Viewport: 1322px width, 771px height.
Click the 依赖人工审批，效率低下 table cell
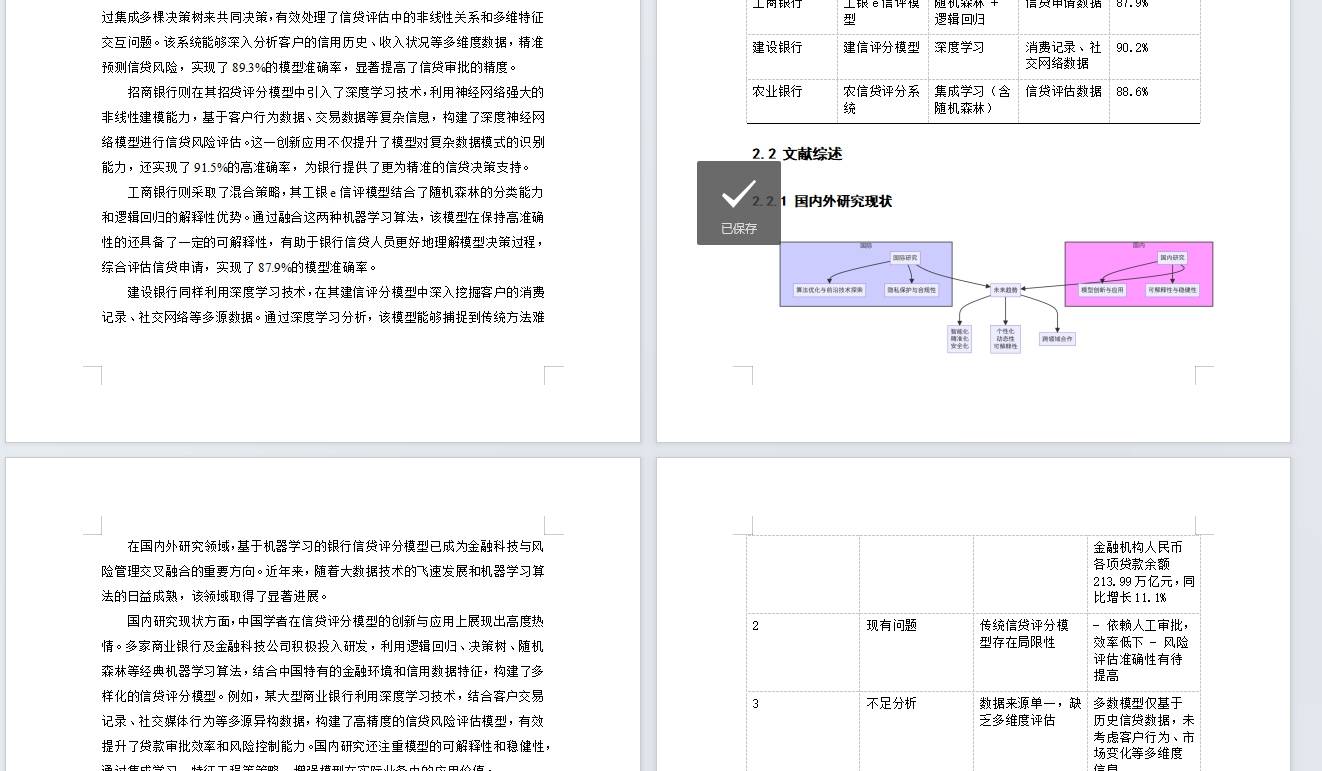(1144, 652)
